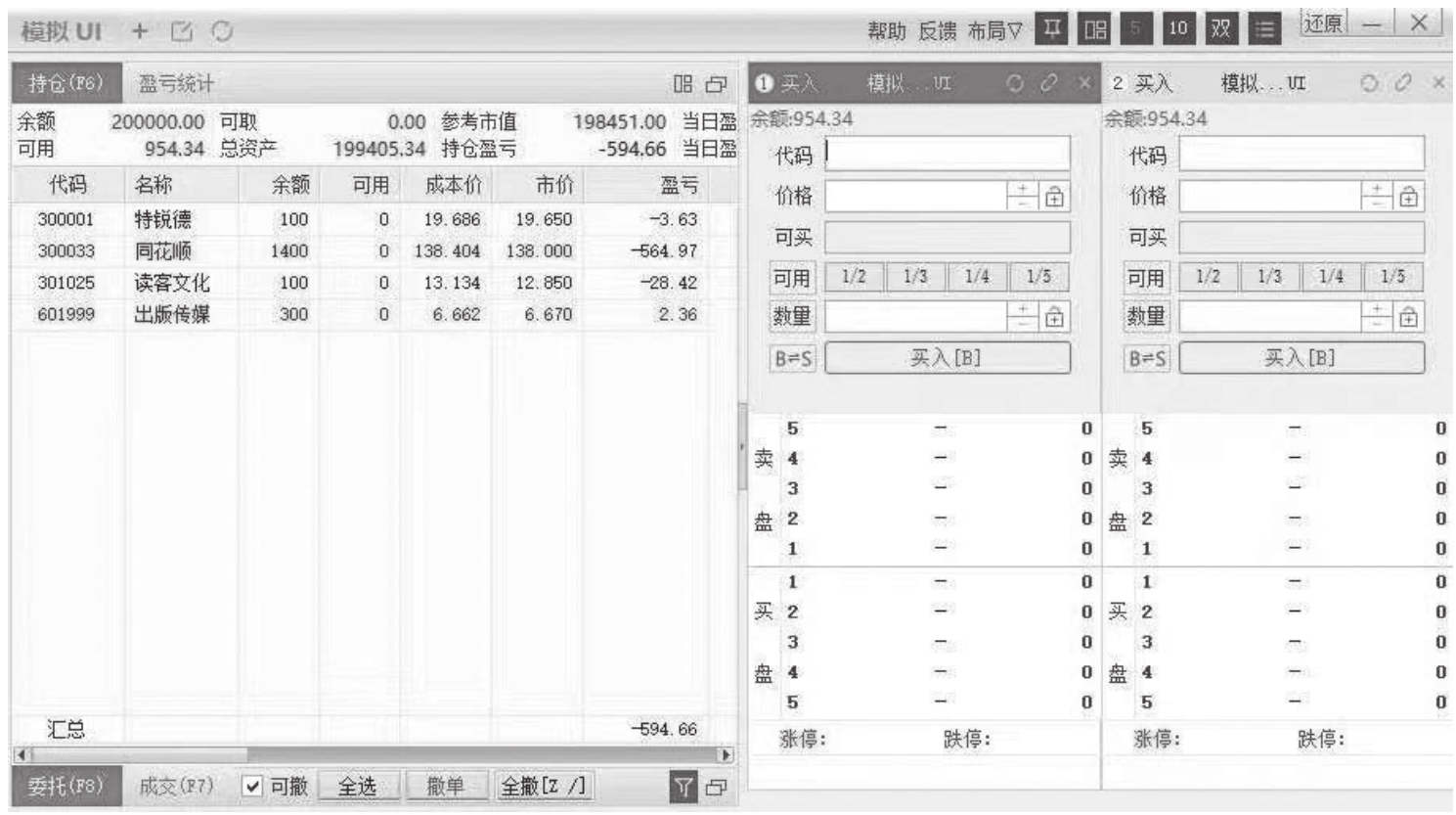Viewport: 1456px width, 815px height.
Task: Select the 特锐德 holdings row
Action: [374, 220]
